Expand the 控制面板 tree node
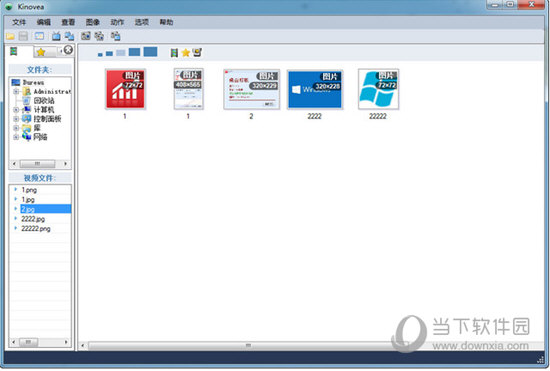The width and height of the screenshot is (550, 371). click(x=16, y=119)
